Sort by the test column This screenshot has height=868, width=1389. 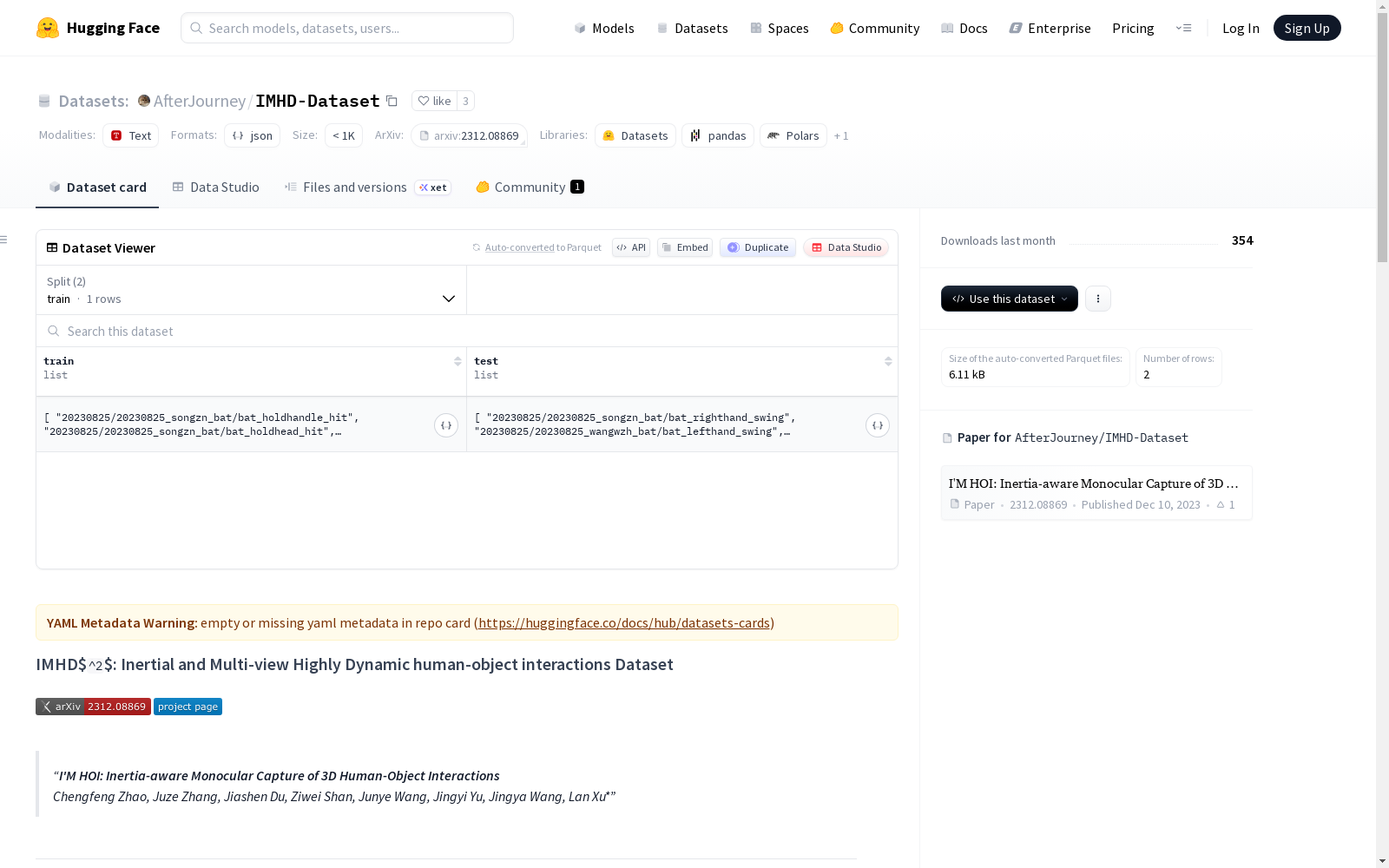coord(888,361)
